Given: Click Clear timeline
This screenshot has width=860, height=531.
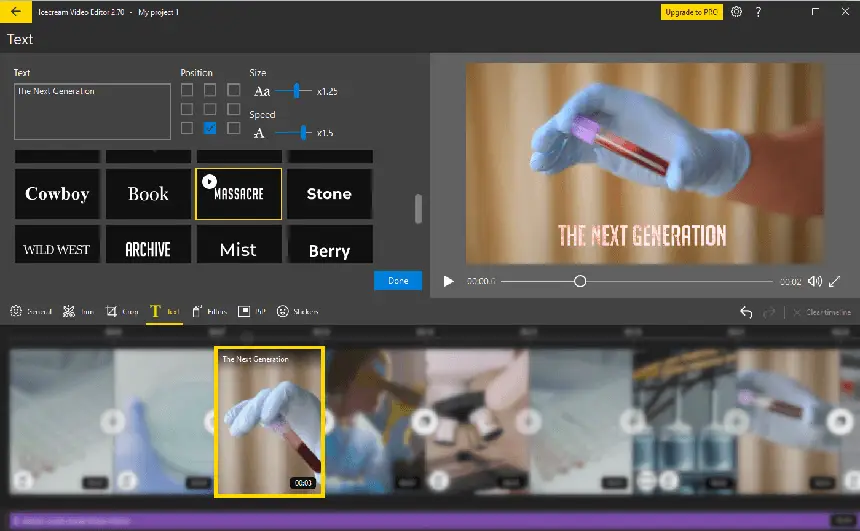Looking at the screenshot, I should tap(822, 312).
